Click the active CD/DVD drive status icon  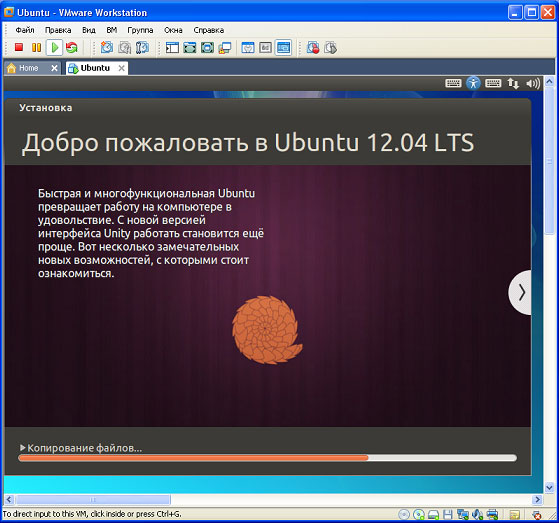(x=419, y=514)
